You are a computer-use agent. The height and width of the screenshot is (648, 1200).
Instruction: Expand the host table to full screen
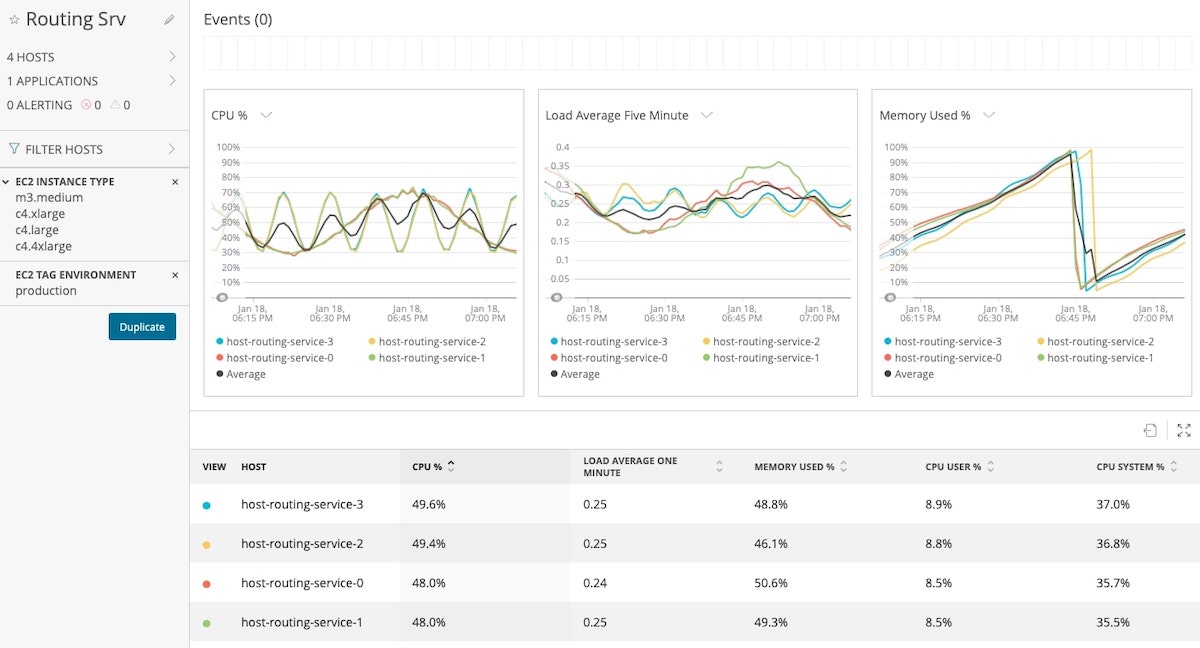(x=1184, y=430)
